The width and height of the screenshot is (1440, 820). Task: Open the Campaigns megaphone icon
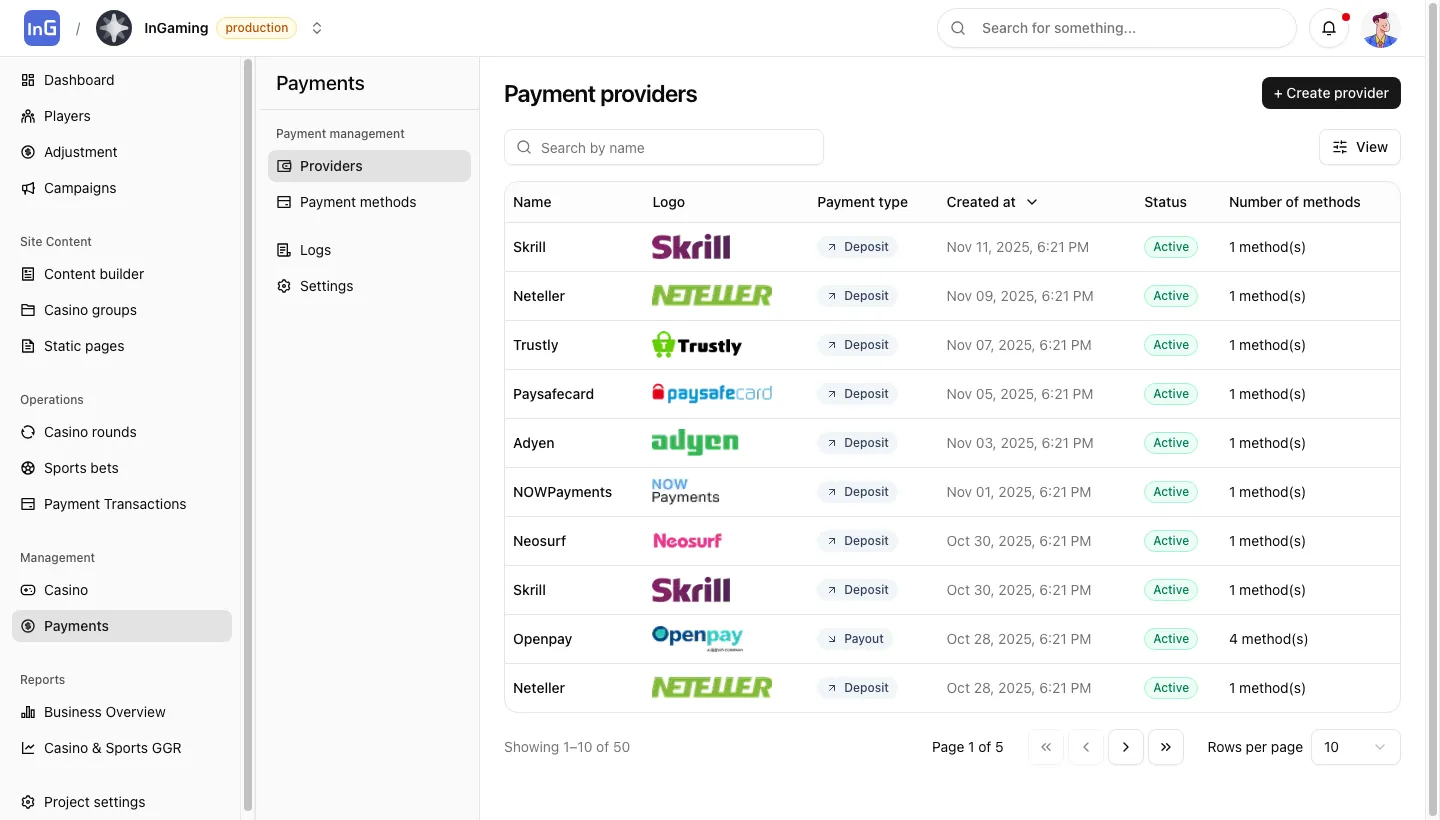coord(27,188)
